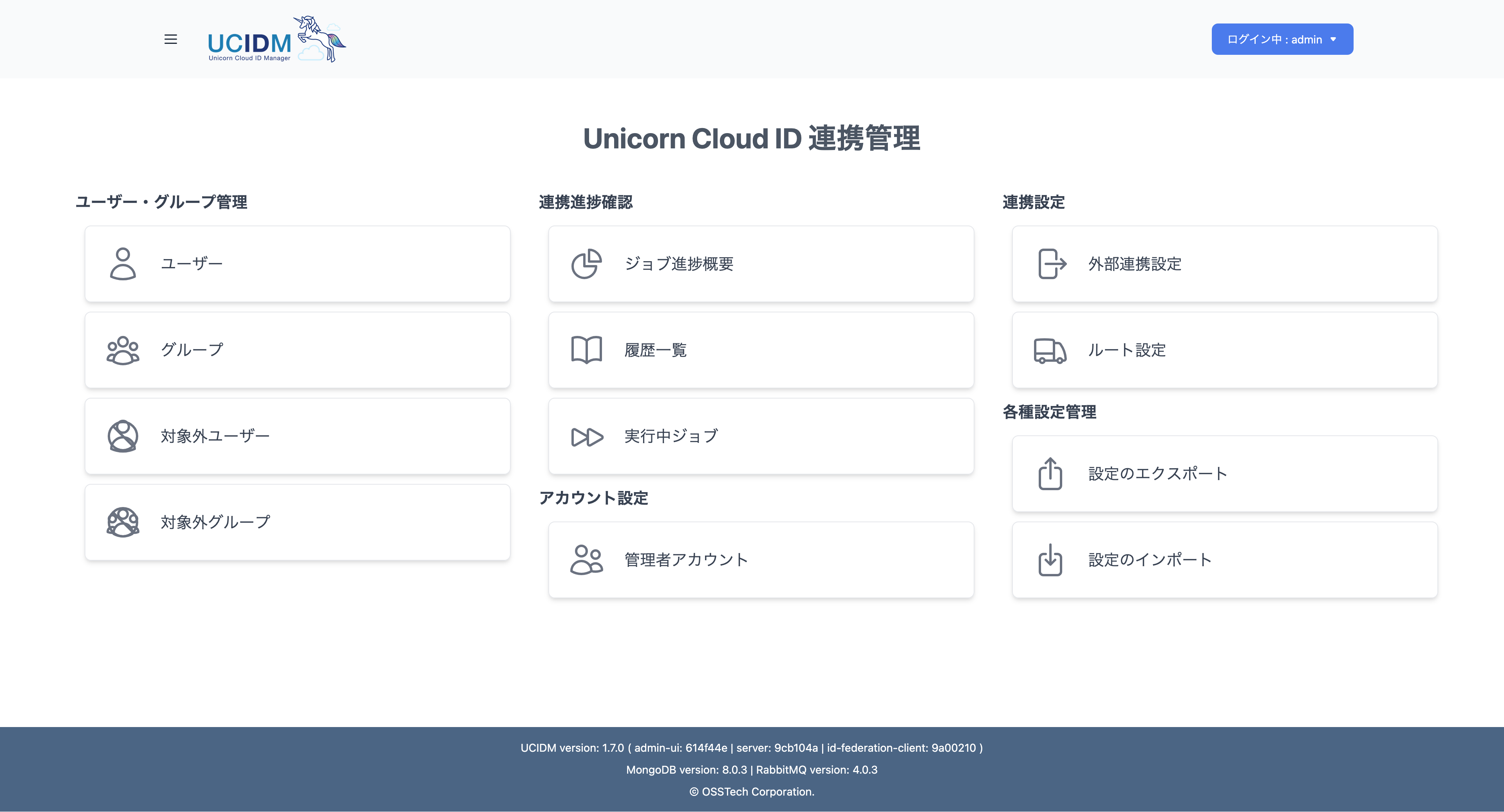
Task: Click the crossed-out user icon for 対象外ユーザー
Action: click(x=123, y=436)
